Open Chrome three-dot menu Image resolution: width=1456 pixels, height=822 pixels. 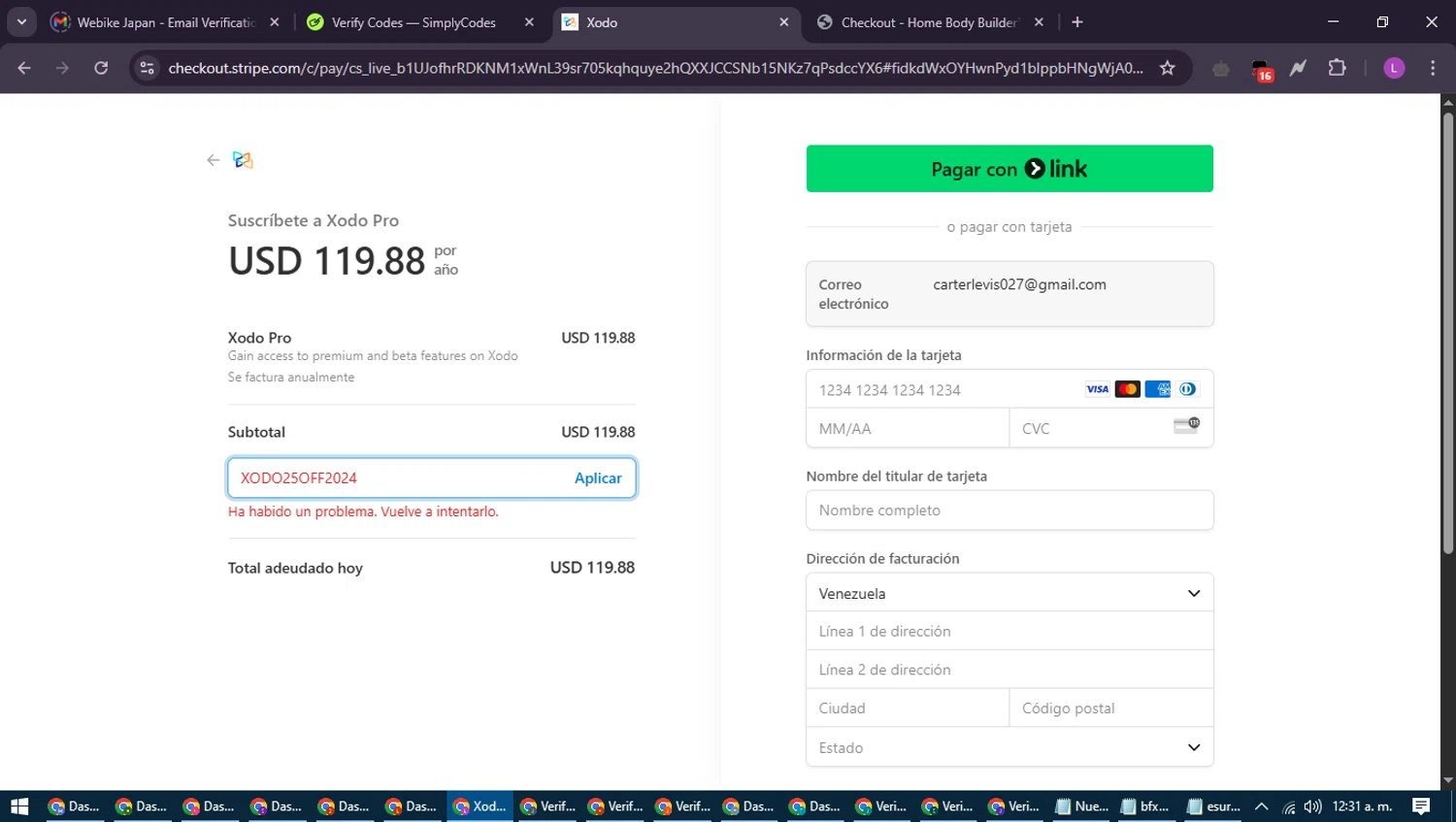[x=1433, y=68]
